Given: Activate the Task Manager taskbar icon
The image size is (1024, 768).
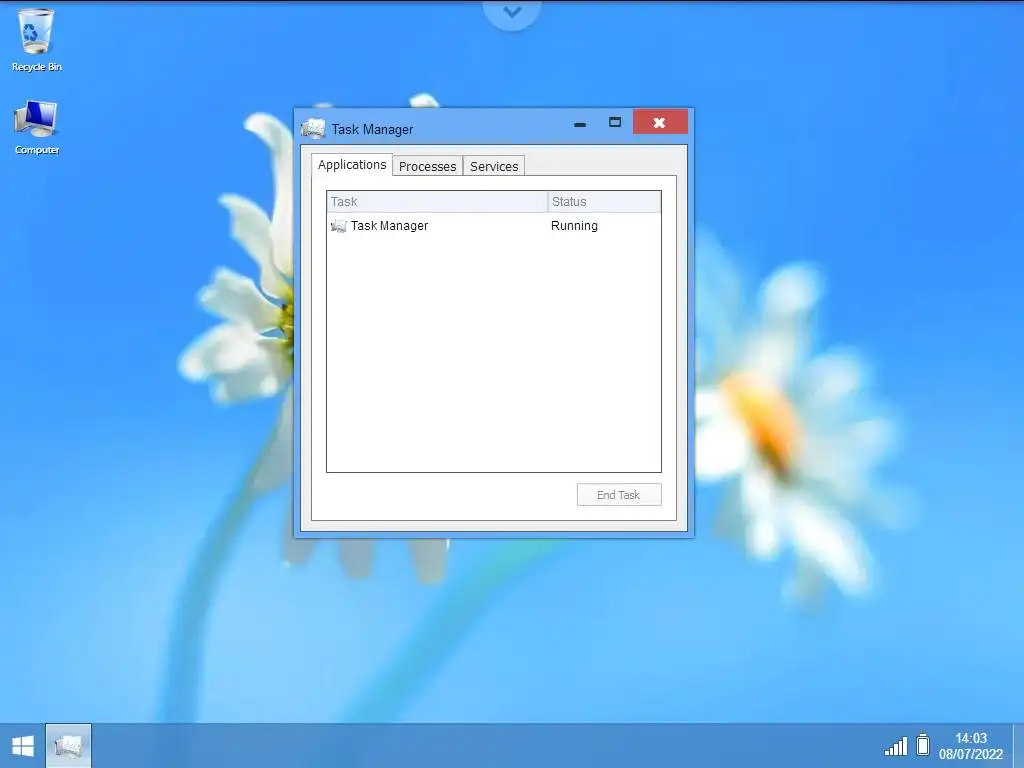Looking at the screenshot, I should (x=69, y=746).
